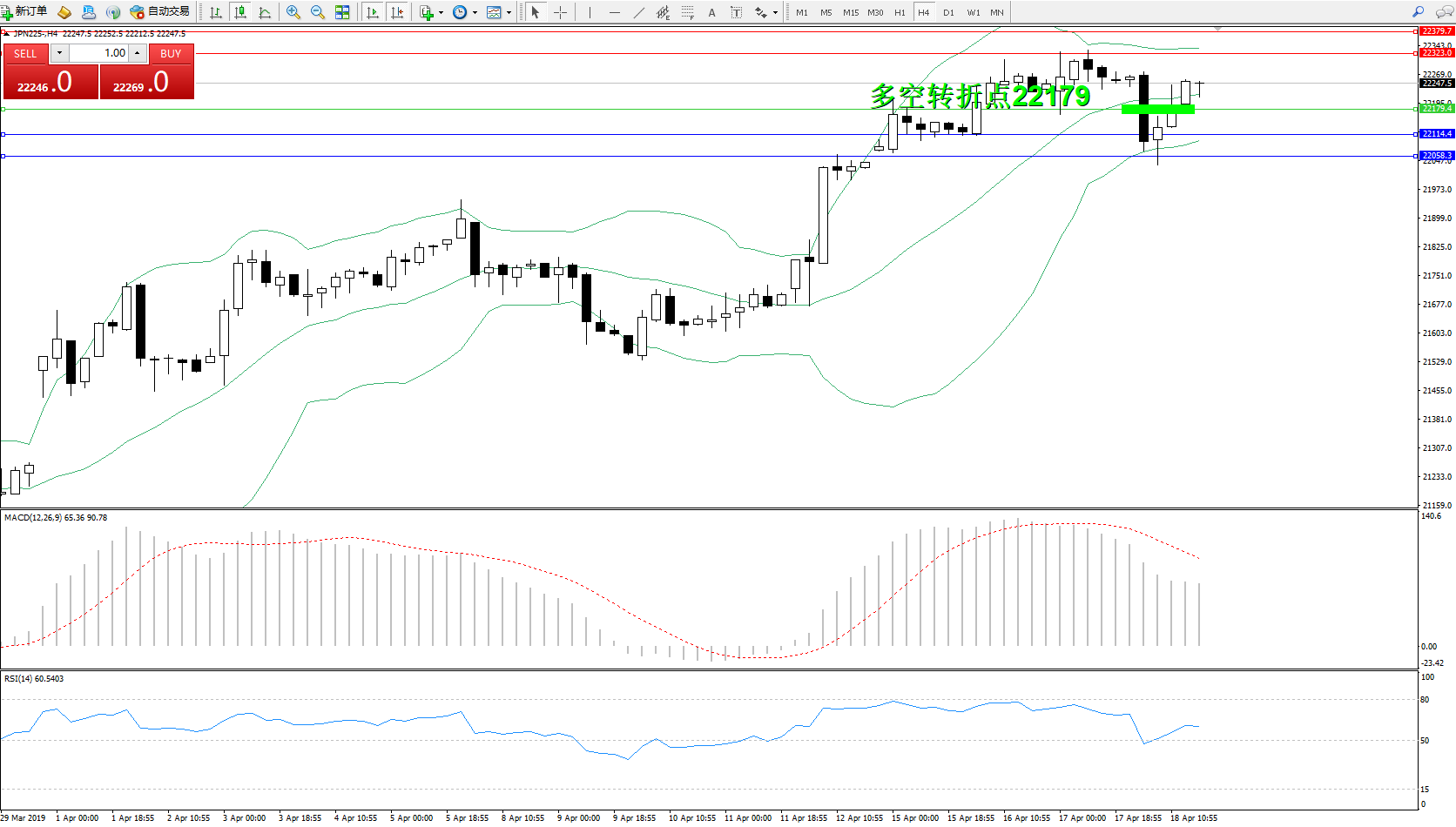The image size is (1456, 827).
Task: Select the crosshair cursor tool
Action: 560,12
